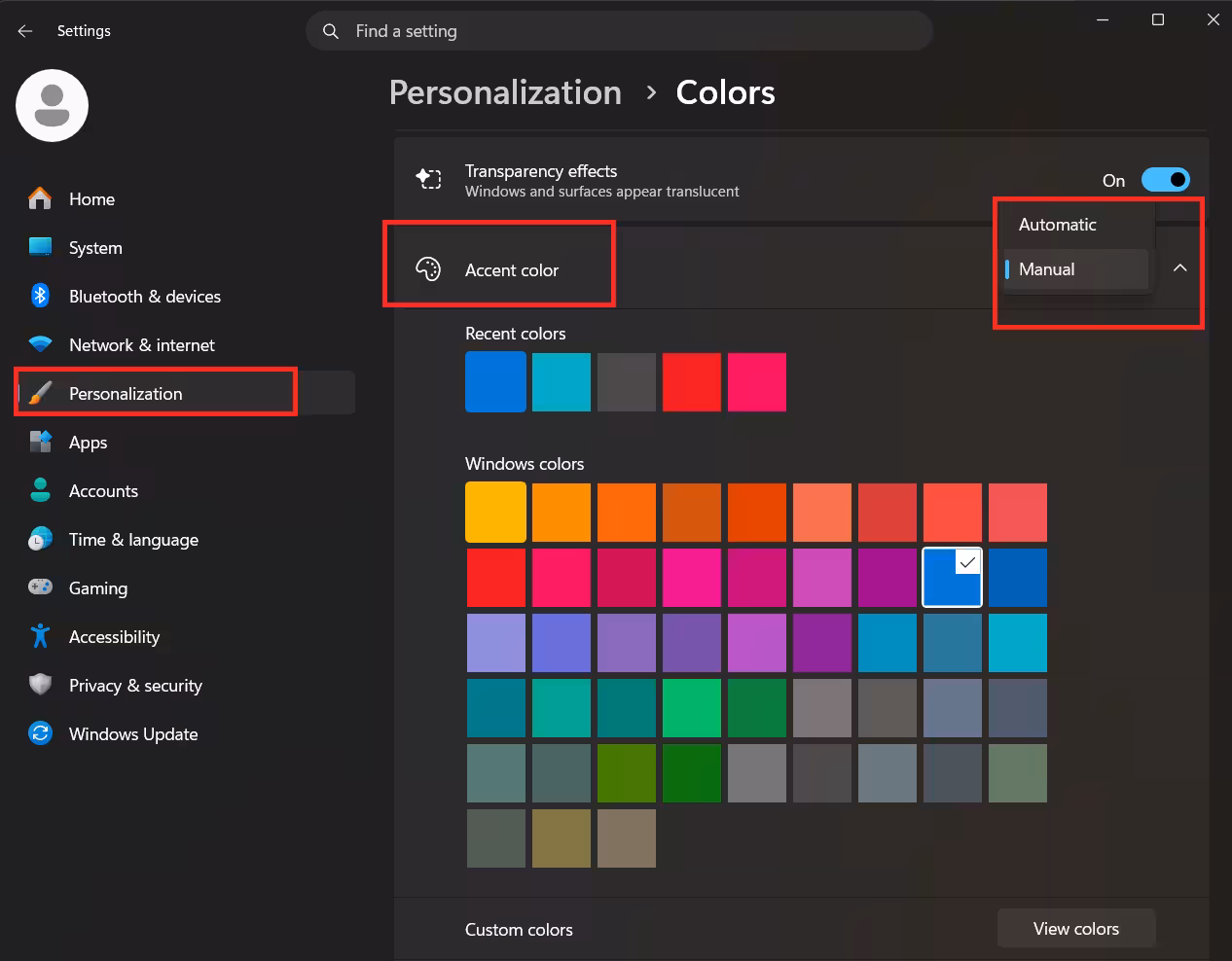Click View colors button

coord(1076,929)
